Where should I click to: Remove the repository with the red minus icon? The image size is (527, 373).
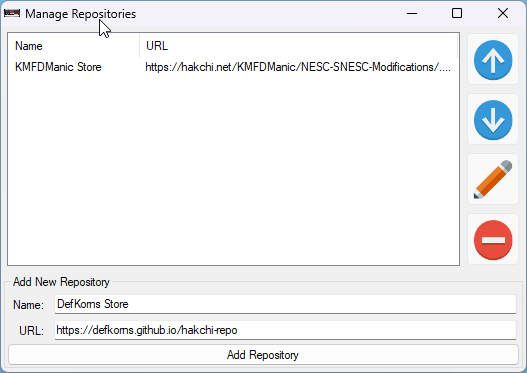tap(493, 240)
